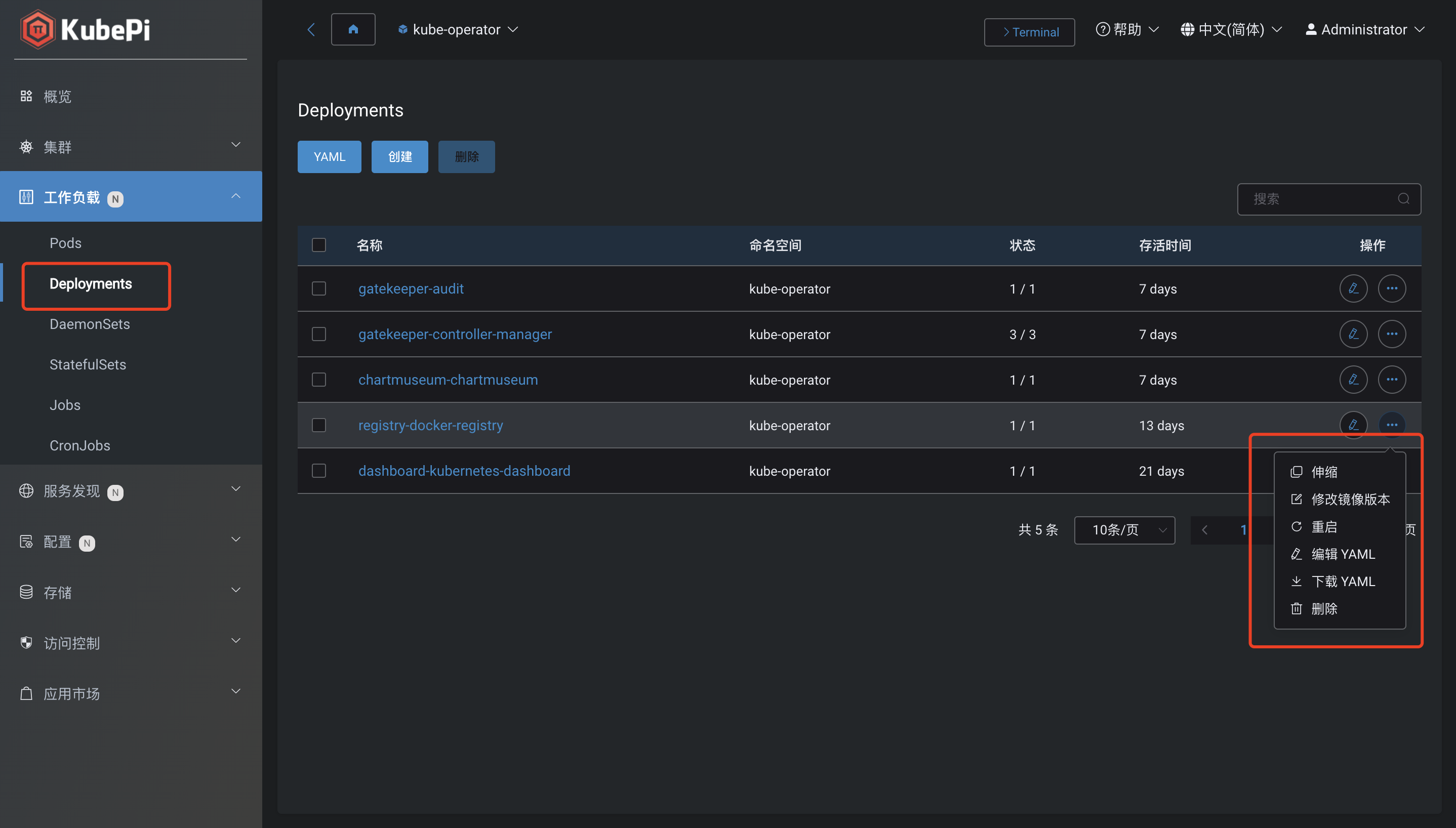Open more actions for gatekeeper-audit
Viewport: 1456px width, 828px height.
(x=1392, y=288)
